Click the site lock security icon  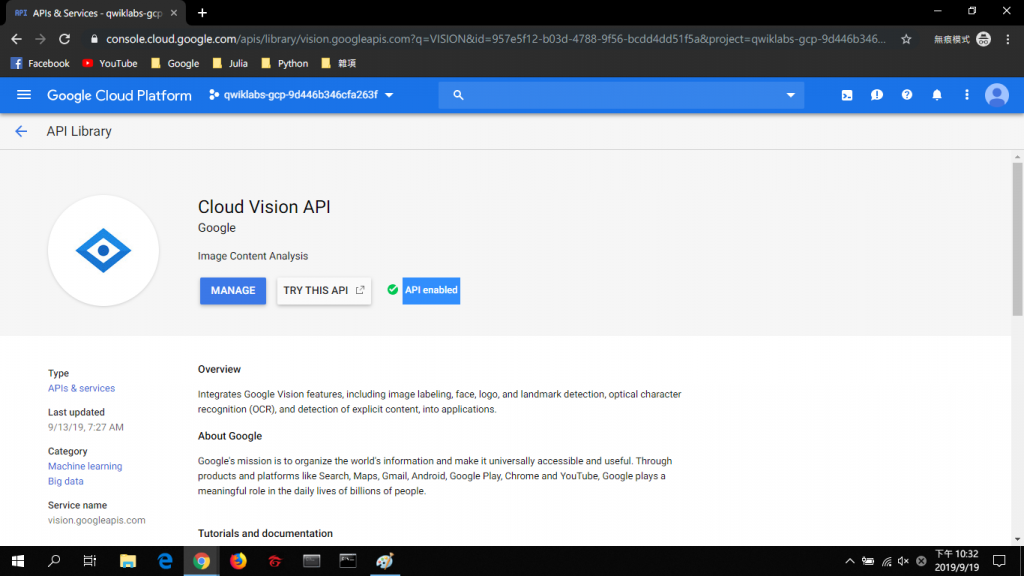pyautogui.click(x=94, y=39)
